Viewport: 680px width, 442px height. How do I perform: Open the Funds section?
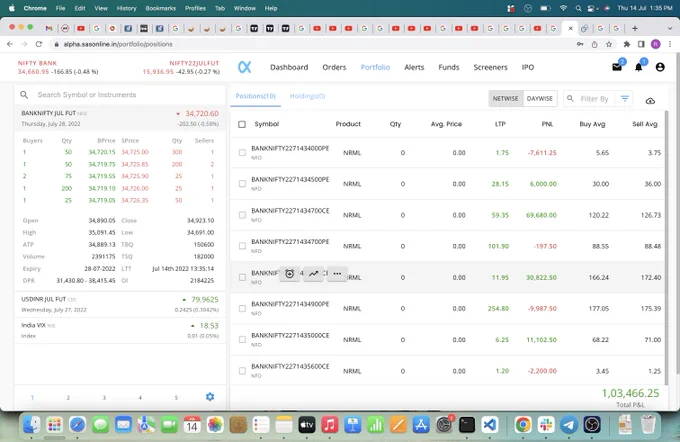click(449, 67)
